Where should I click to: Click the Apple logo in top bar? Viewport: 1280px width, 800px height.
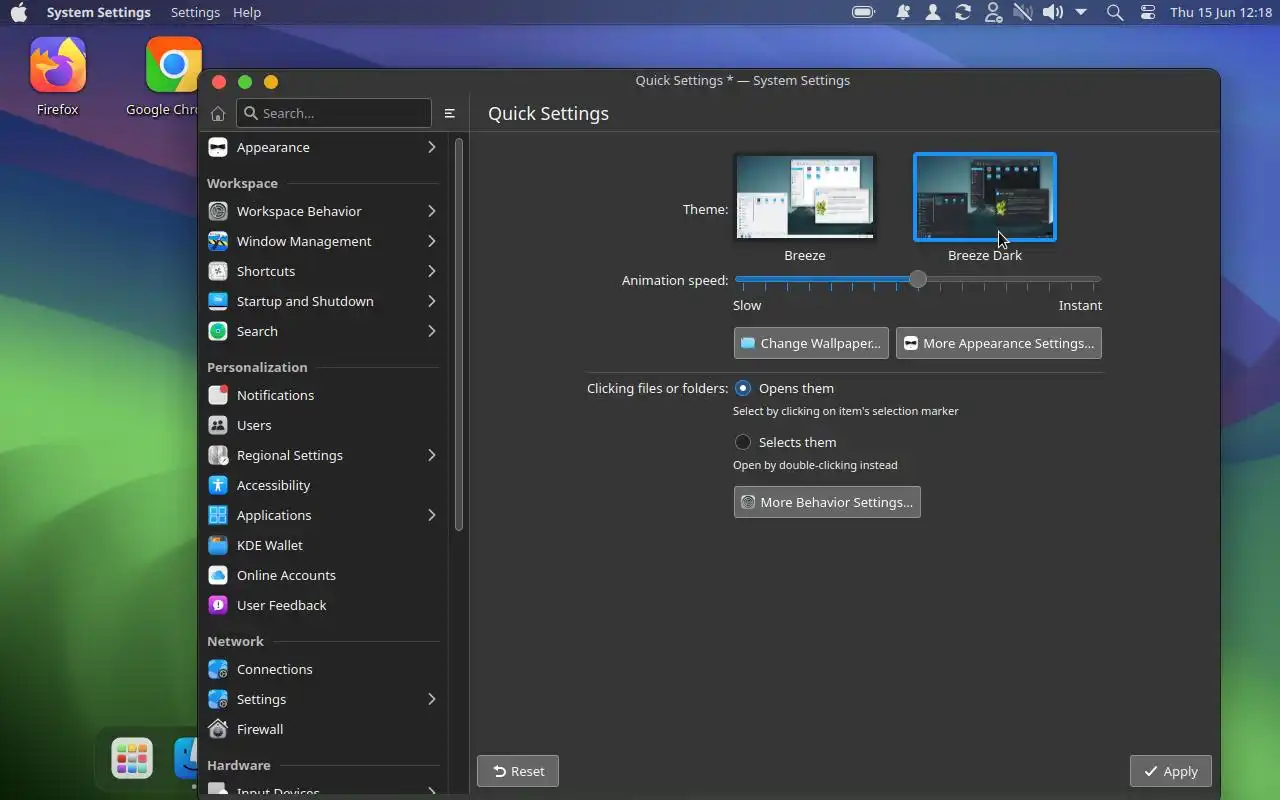[x=19, y=12]
